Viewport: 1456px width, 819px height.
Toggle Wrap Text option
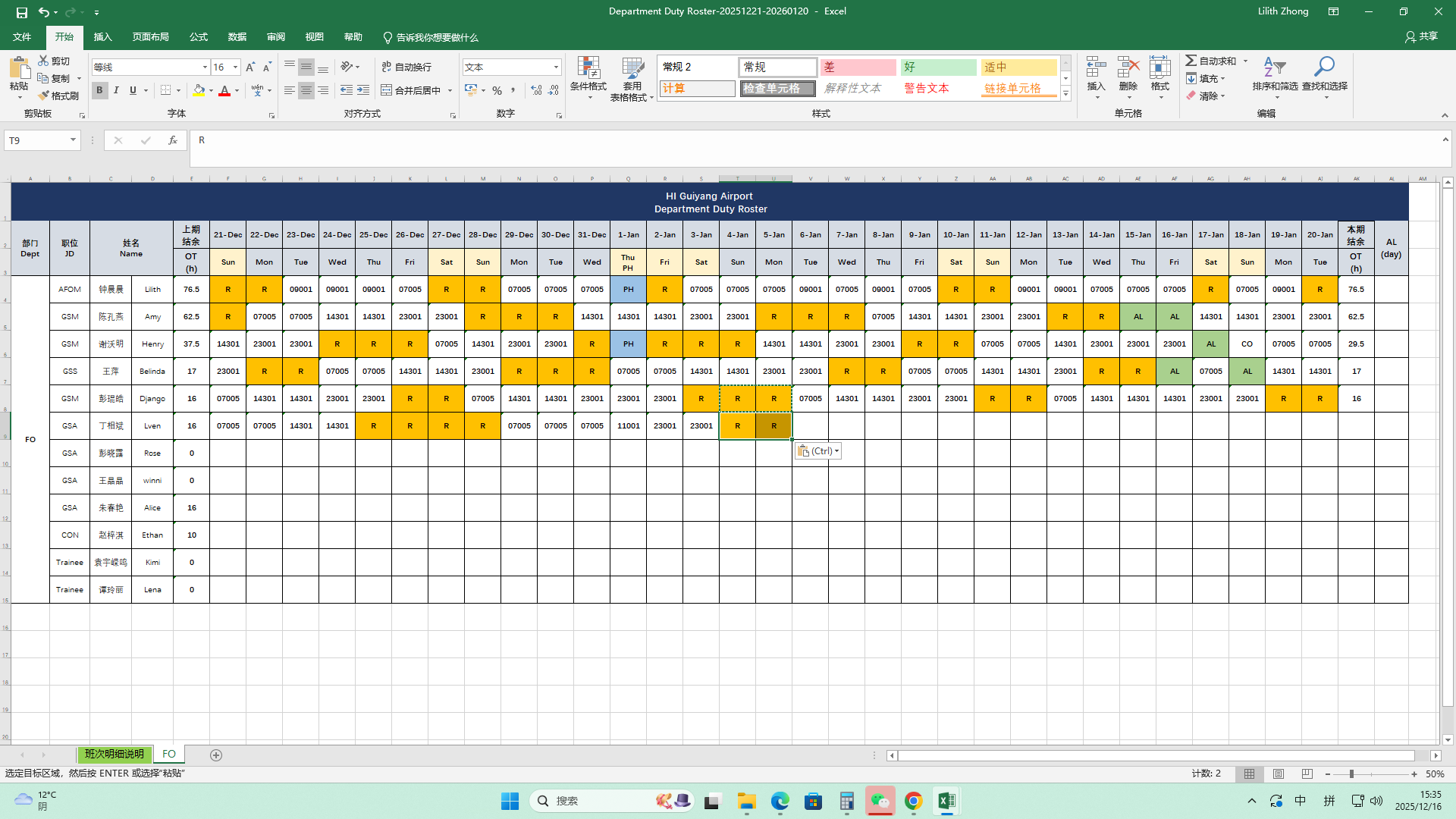click(406, 67)
